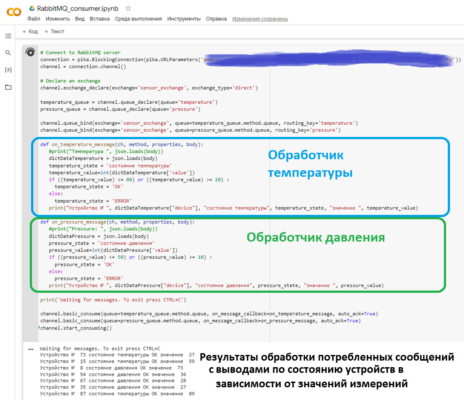This screenshot has height=400, width=464.
Task: Open the search sidebar icon
Action: pyautogui.click(x=8, y=53)
